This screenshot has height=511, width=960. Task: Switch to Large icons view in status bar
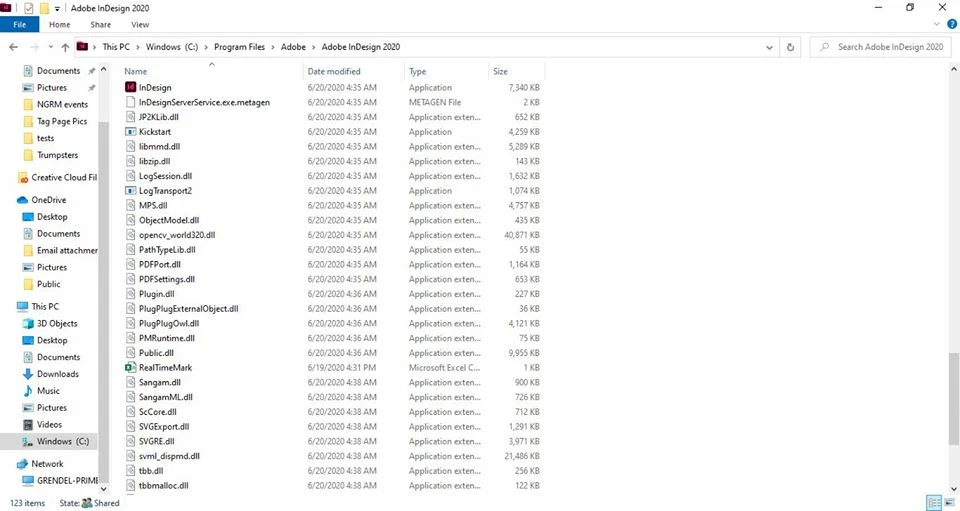(949, 503)
